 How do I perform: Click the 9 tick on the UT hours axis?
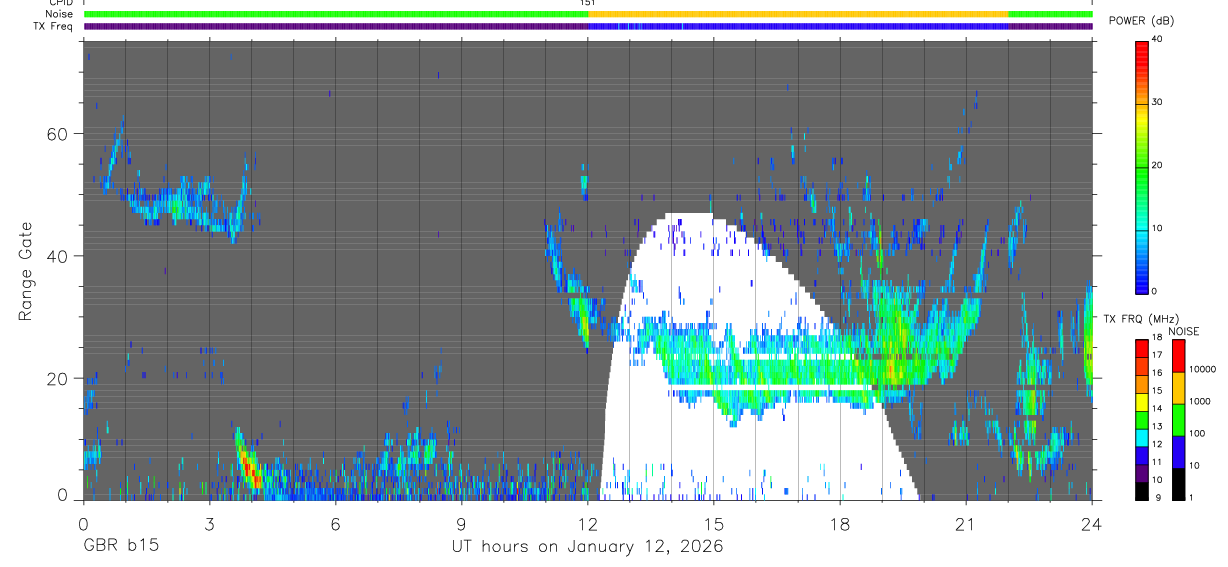click(461, 523)
